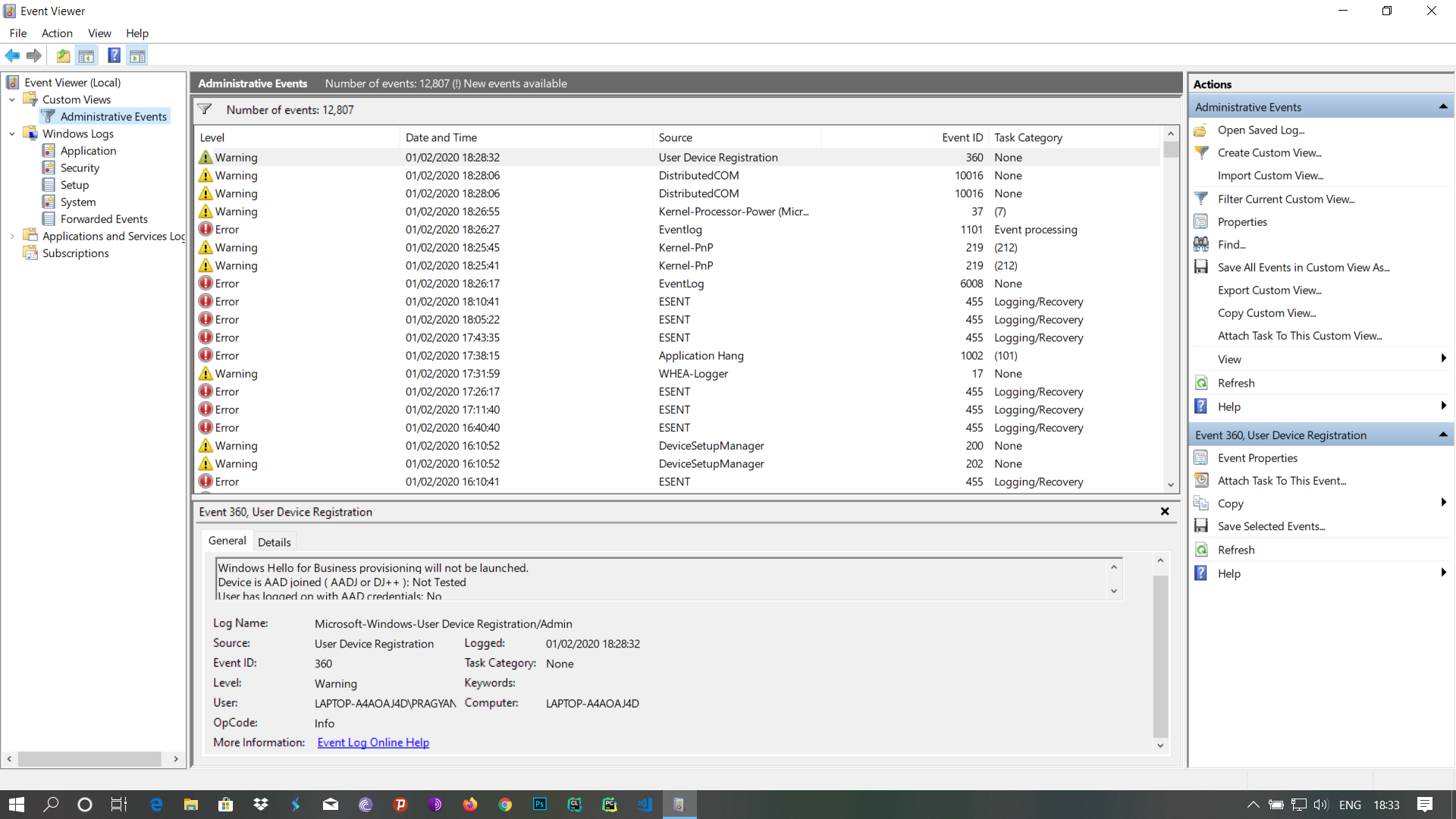Click Attach Task To This Custom View
The height and width of the screenshot is (819, 1456).
(1300, 335)
